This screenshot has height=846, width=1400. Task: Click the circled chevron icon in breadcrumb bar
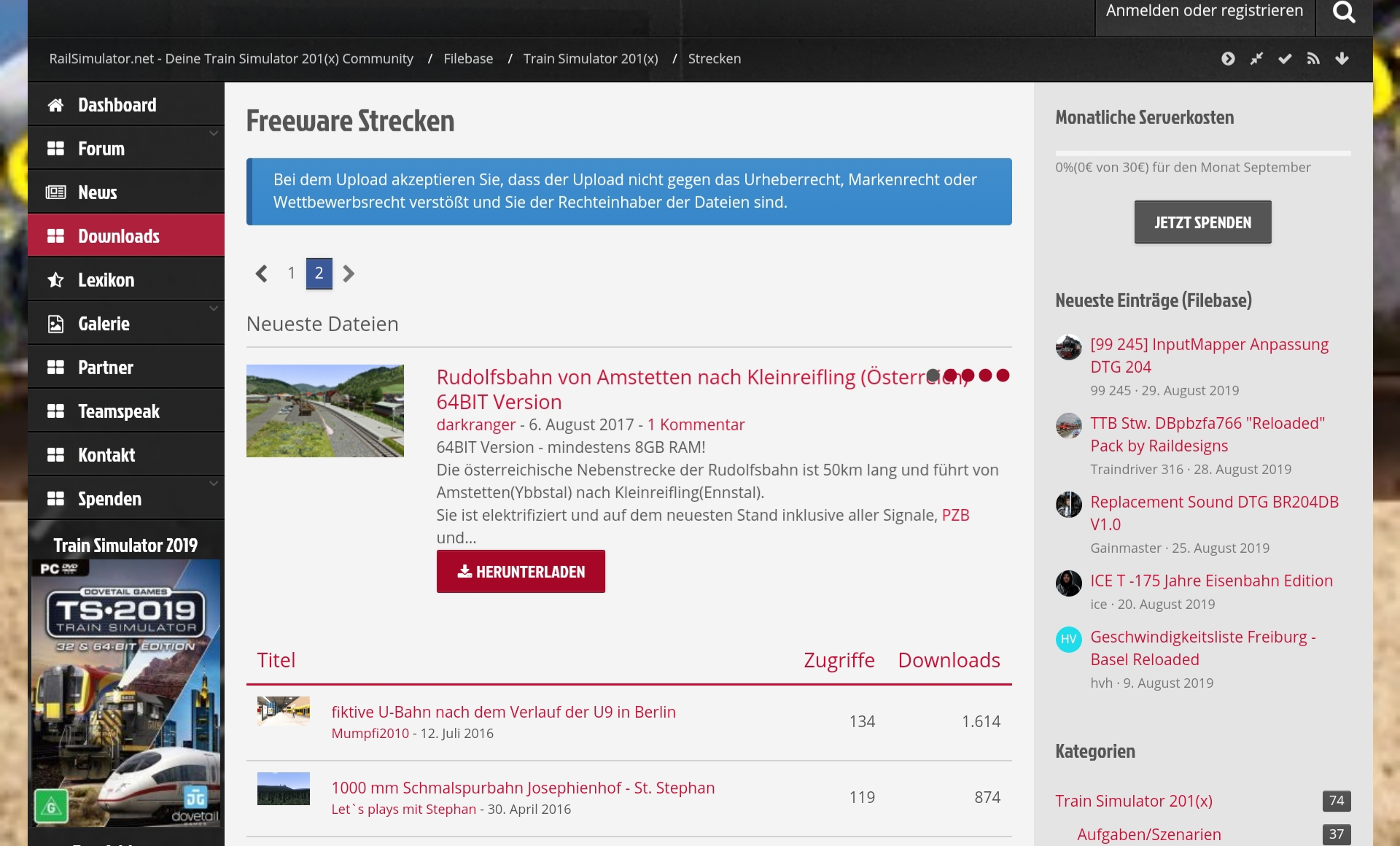click(x=1228, y=58)
